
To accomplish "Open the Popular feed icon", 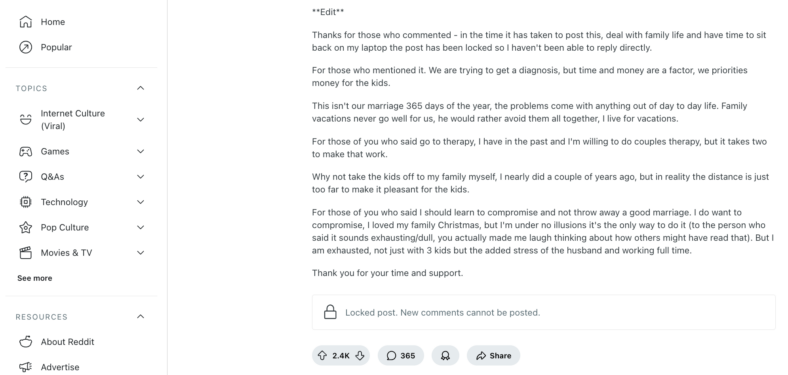I will click(x=25, y=47).
